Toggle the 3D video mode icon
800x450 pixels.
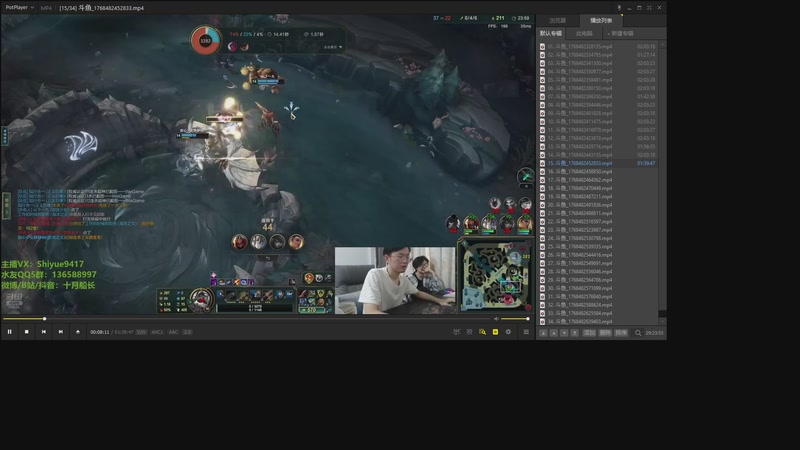click(x=469, y=332)
